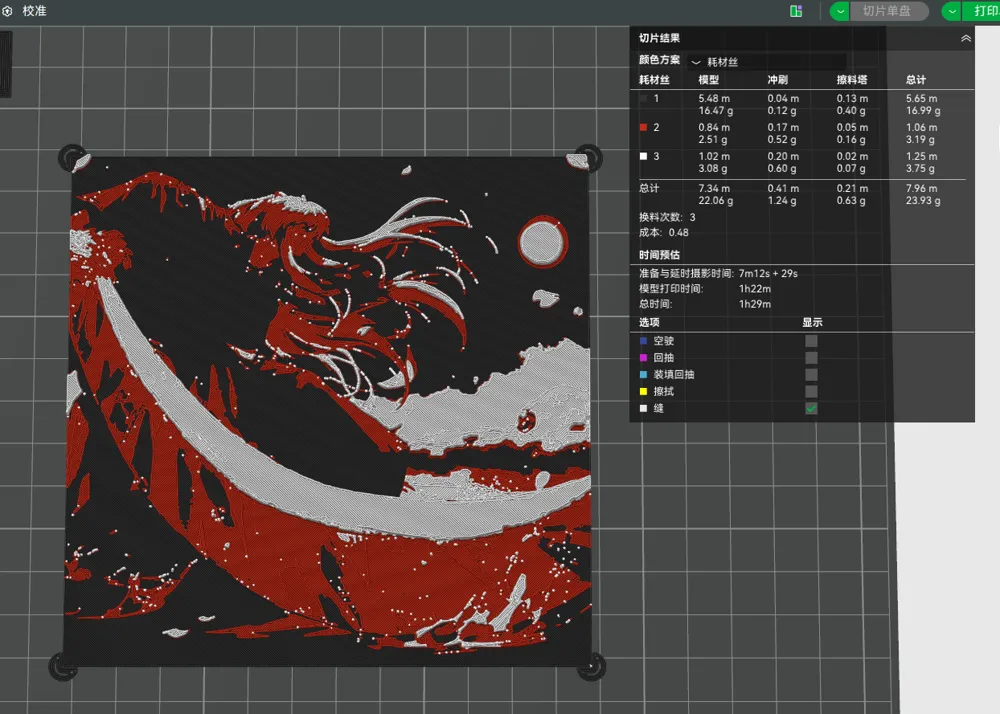Click the 模型 column header
Image resolution: width=1000 pixels, height=714 pixels.
click(709, 80)
